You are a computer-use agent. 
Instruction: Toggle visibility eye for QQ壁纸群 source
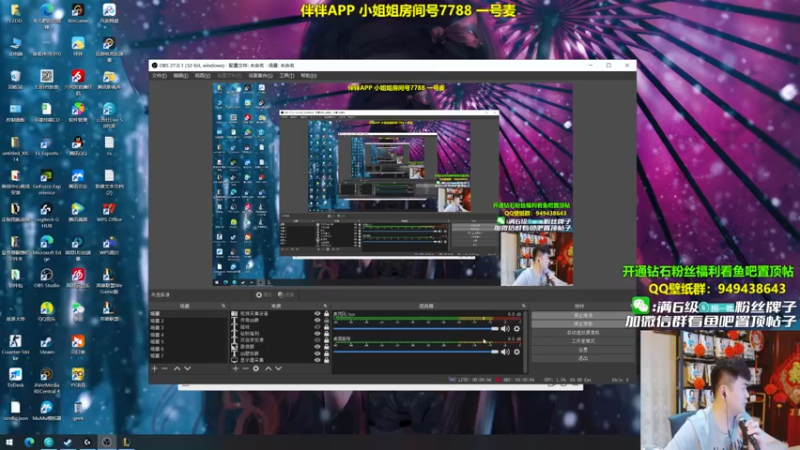tap(317, 354)
